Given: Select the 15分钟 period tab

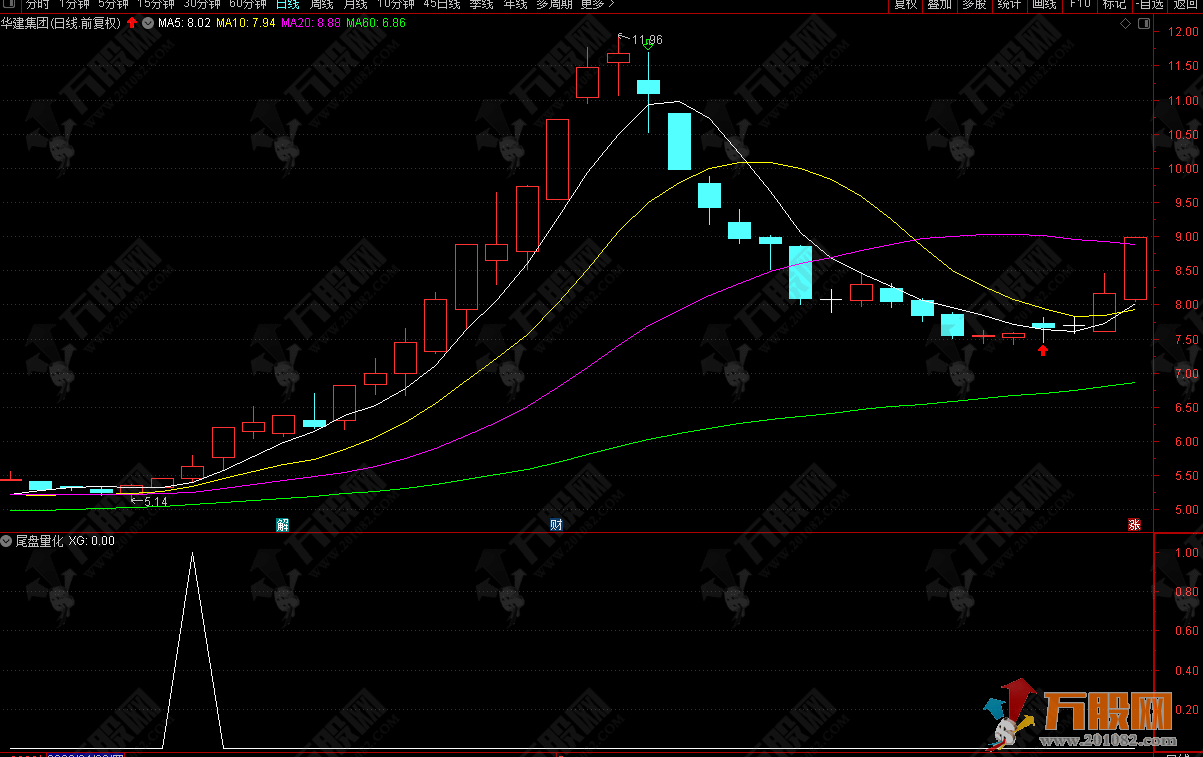Looking at the screenshot, I should [155, 4].
